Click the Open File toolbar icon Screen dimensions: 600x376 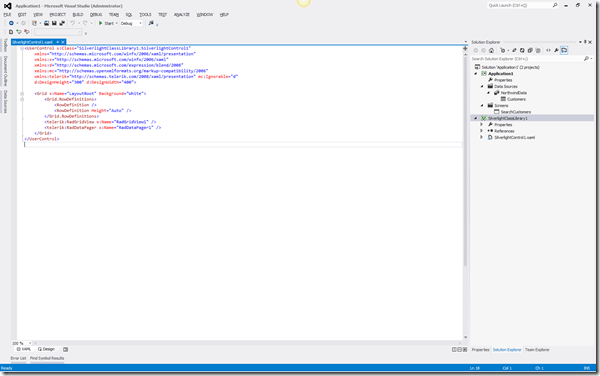[46, 23]
